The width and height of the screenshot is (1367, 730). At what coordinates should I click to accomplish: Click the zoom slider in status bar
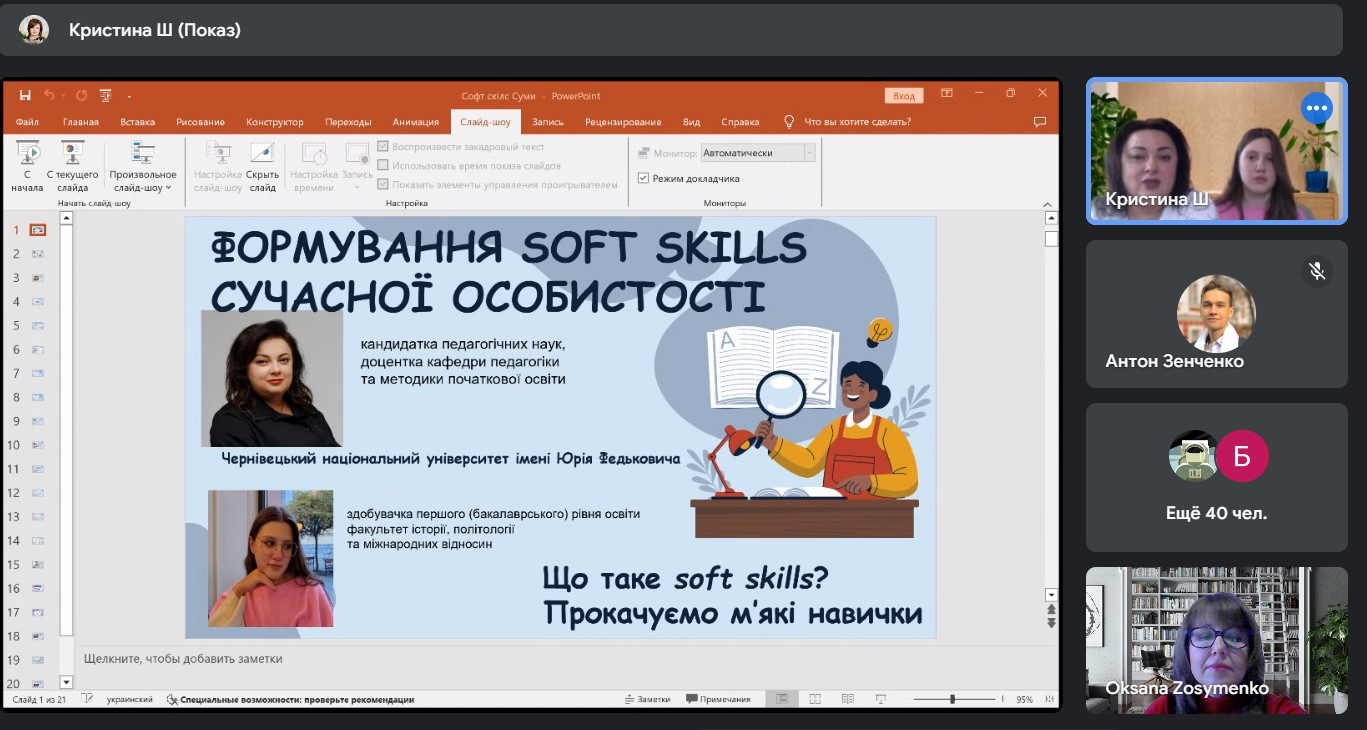click(953, 699)
